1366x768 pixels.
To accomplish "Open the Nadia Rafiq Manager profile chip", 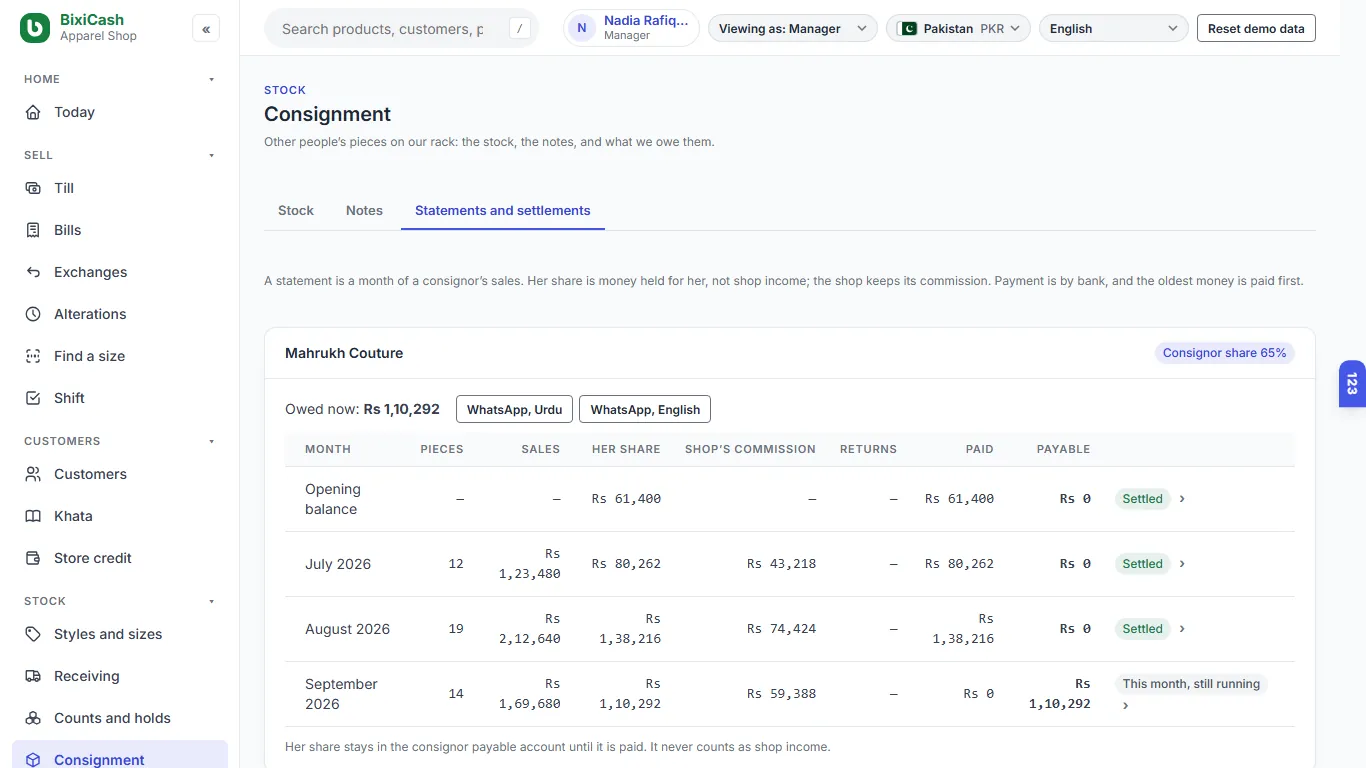I will coord(631,28).
